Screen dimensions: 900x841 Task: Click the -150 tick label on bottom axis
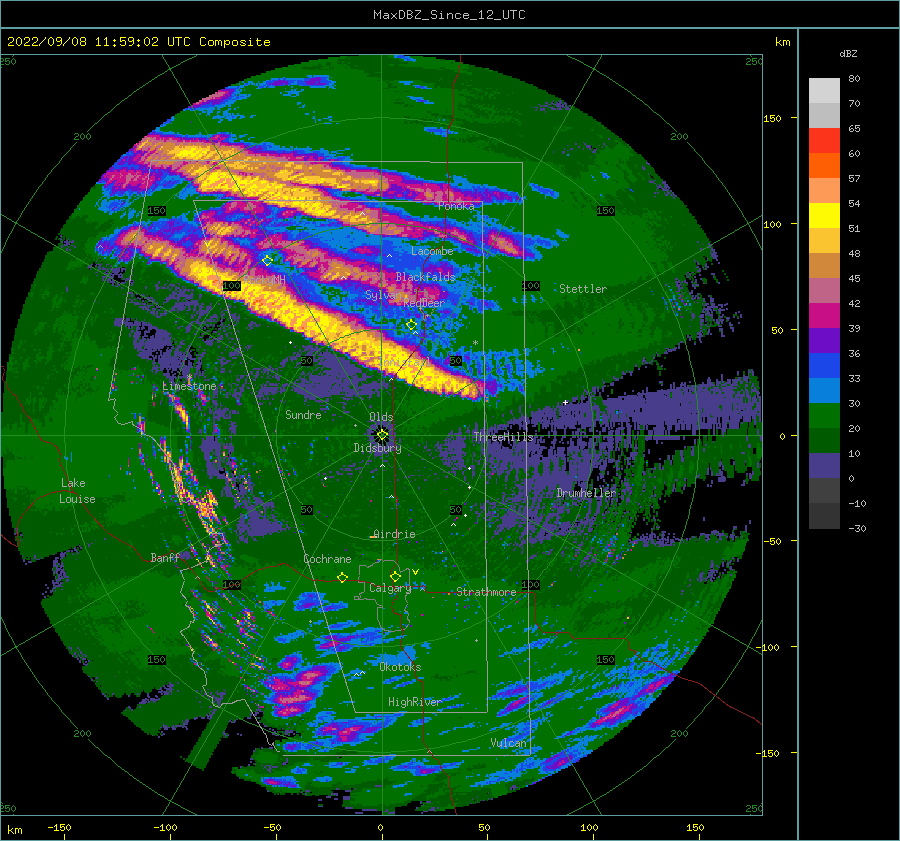[59, 828]
